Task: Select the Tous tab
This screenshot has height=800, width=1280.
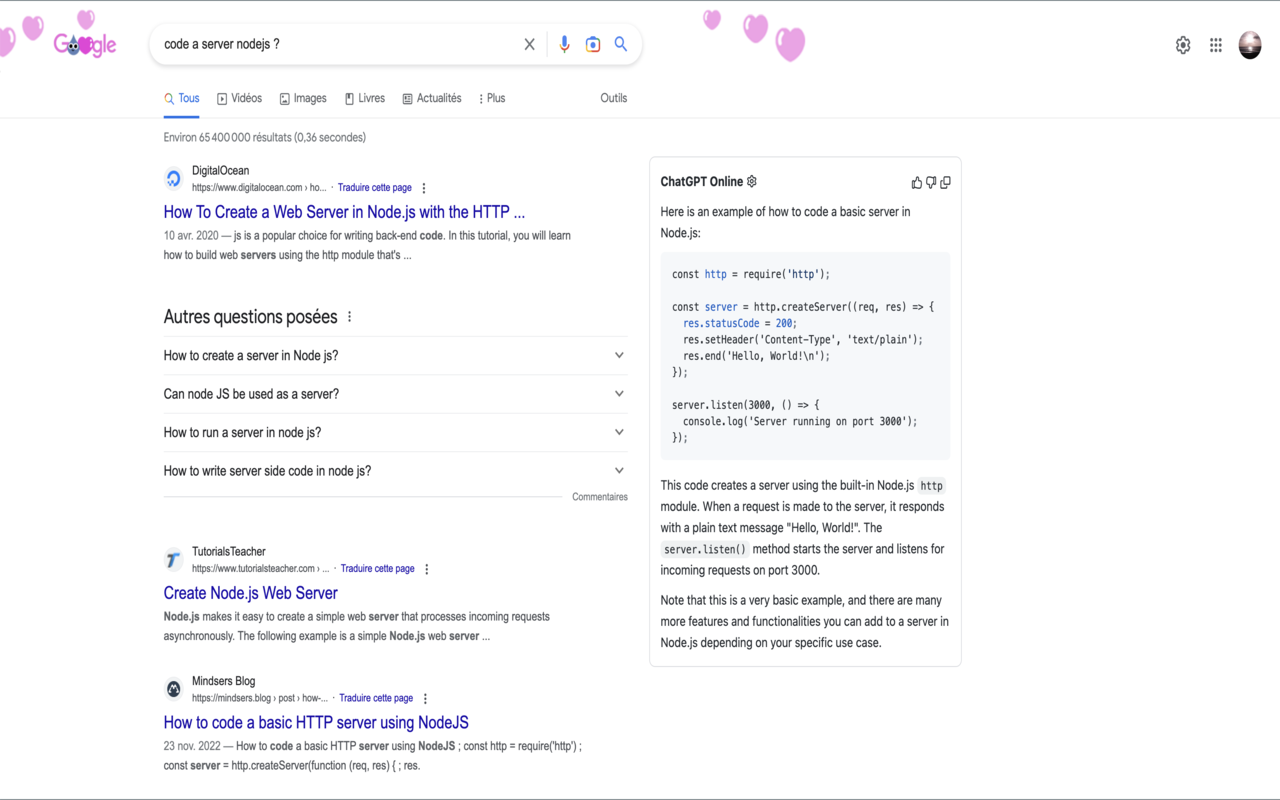Action: [182, 98]
